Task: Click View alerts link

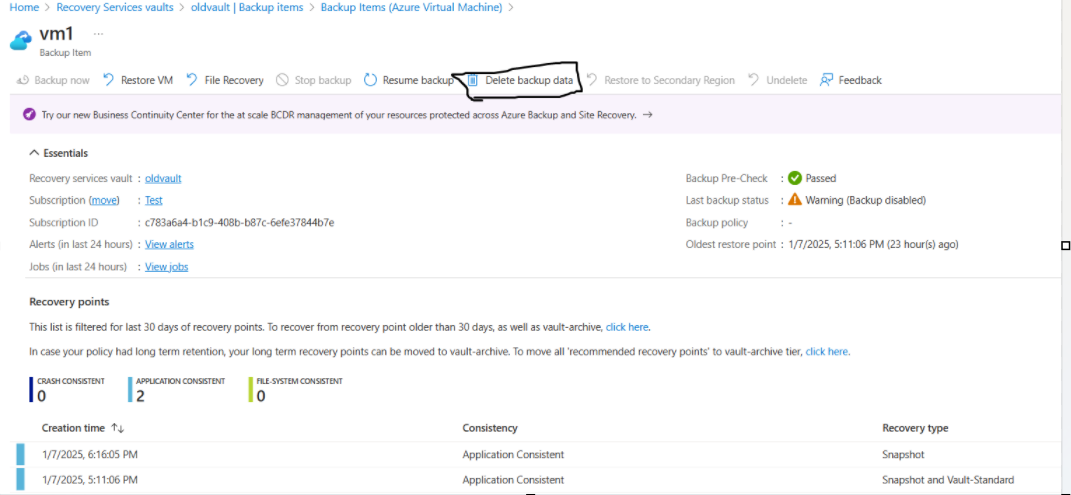Action: click(169, 244)
